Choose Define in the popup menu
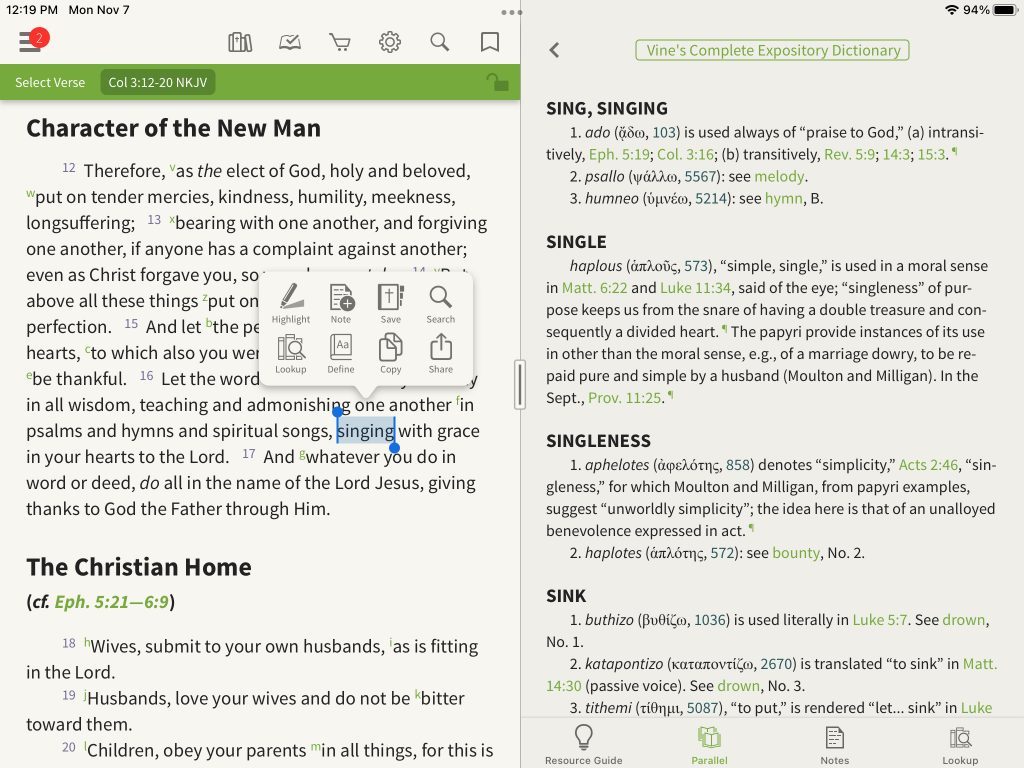This screenshot has width=1024, height=768. (341, 354)
